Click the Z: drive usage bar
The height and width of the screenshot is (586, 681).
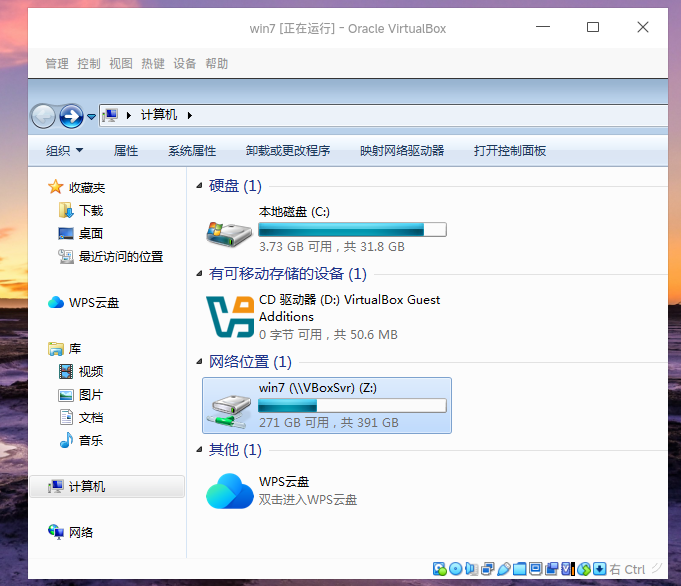click(x=352, y=406)
